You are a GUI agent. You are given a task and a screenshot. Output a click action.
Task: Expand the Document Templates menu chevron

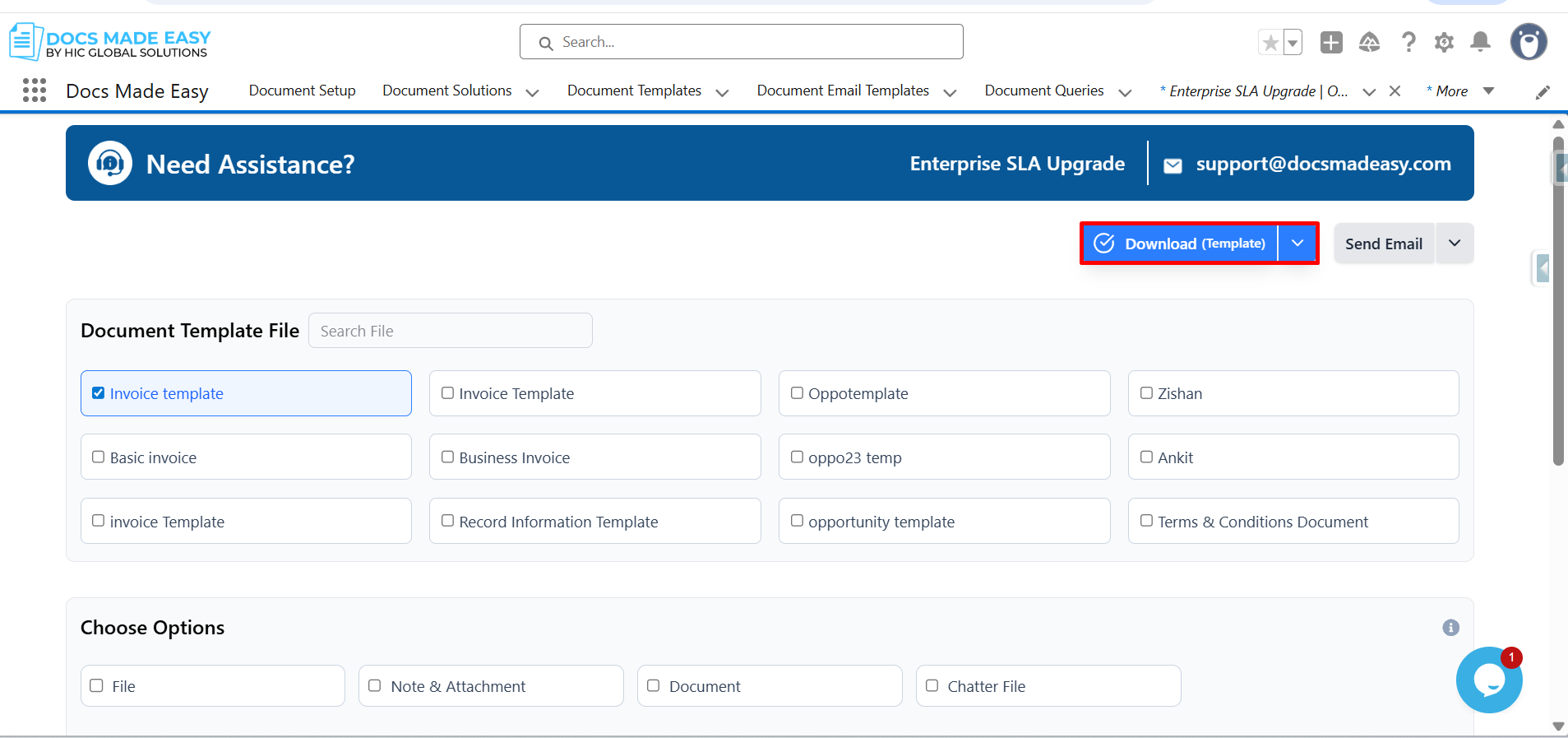coord(722,93)
